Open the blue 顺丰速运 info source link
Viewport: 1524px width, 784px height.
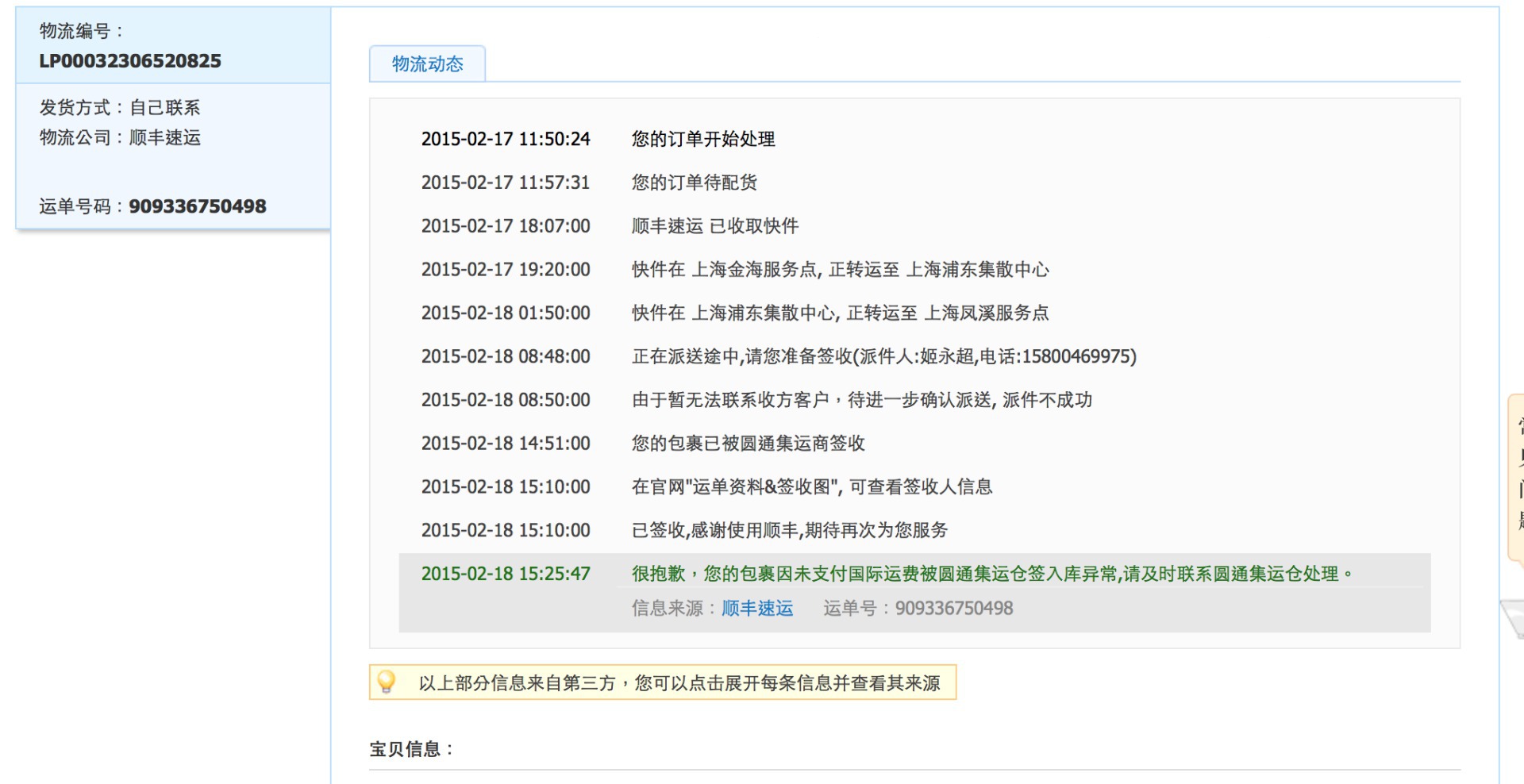pos(756,609)
